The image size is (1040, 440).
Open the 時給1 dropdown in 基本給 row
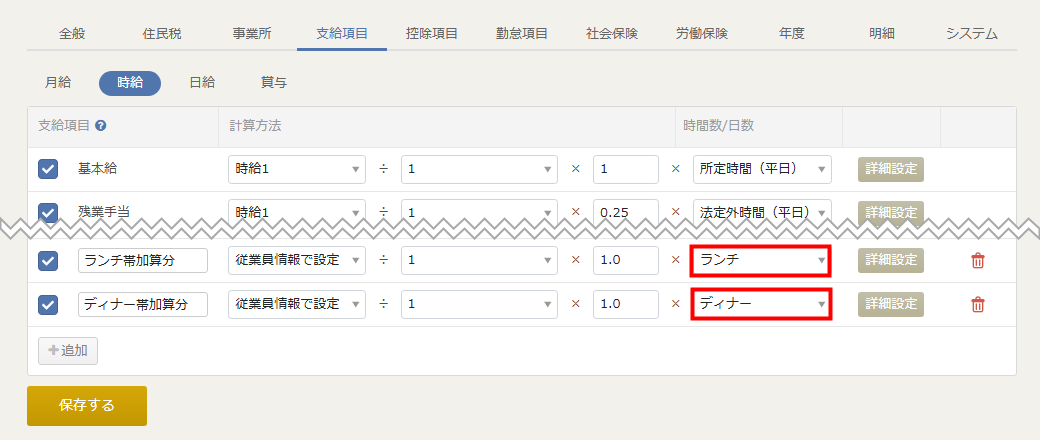(x=296, y=169)
